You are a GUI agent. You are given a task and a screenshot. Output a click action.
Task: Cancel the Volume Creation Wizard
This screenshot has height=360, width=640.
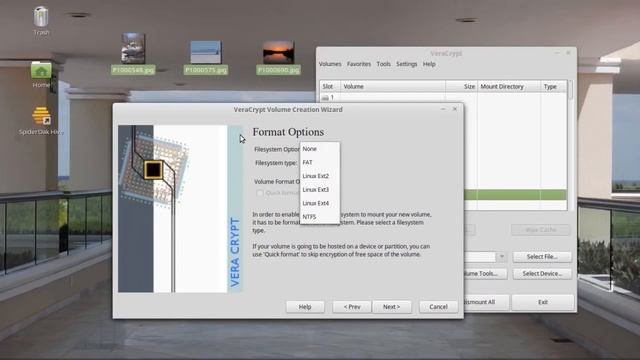tap(438, 307)
